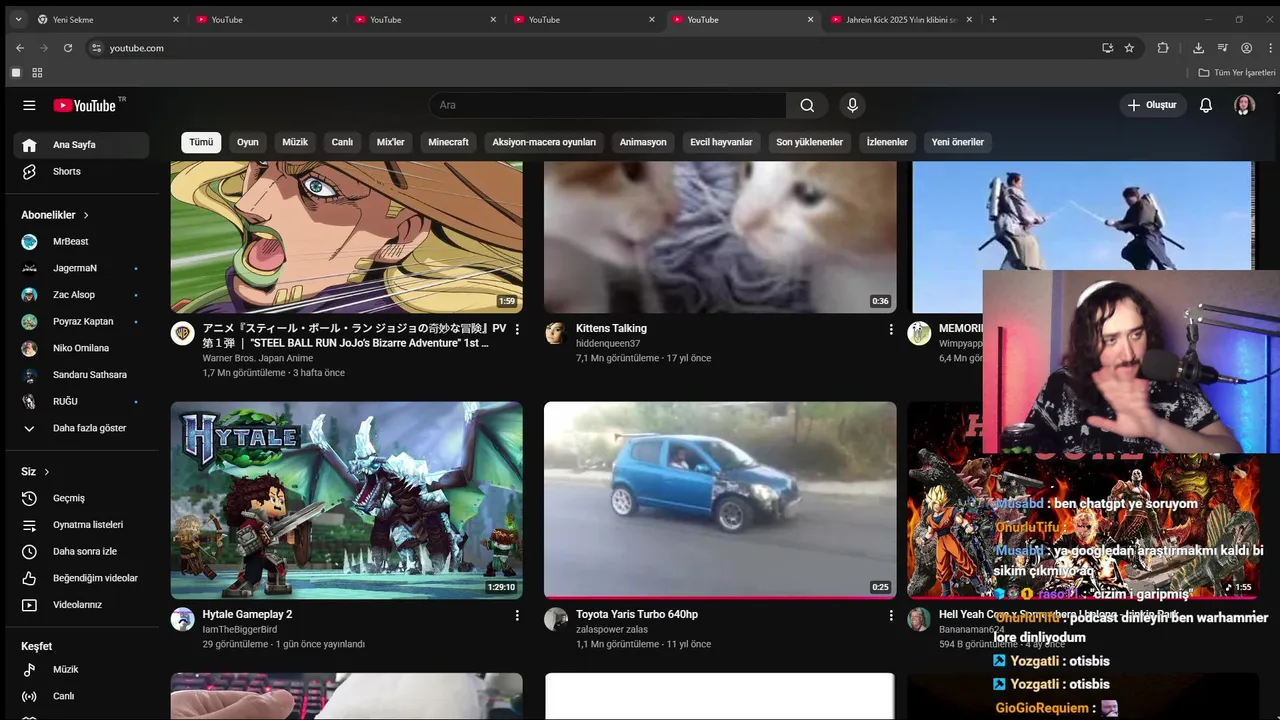
Task: Open the YouTube hamburger guide menu
Action: [x=29, y=105]
